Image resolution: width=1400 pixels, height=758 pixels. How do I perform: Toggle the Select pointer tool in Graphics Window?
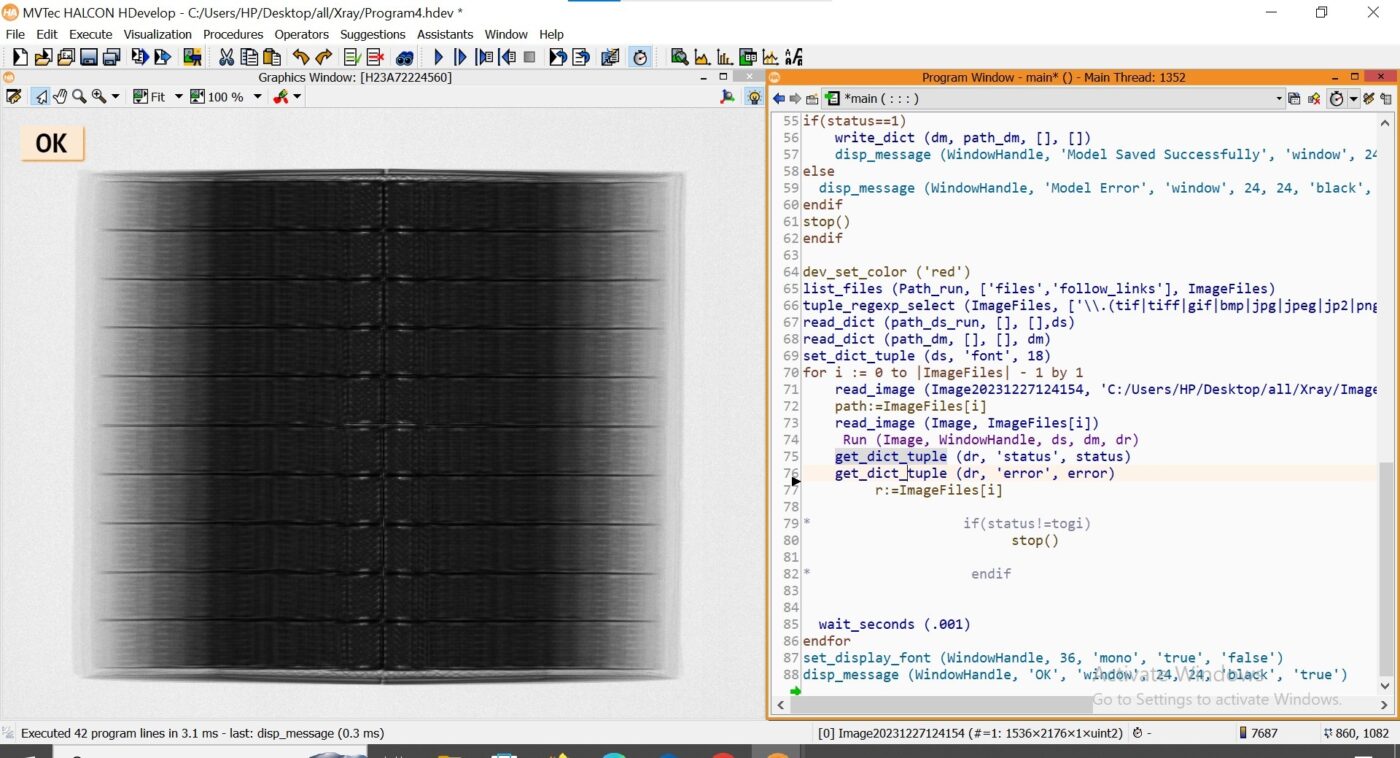(x=41, y=97)
